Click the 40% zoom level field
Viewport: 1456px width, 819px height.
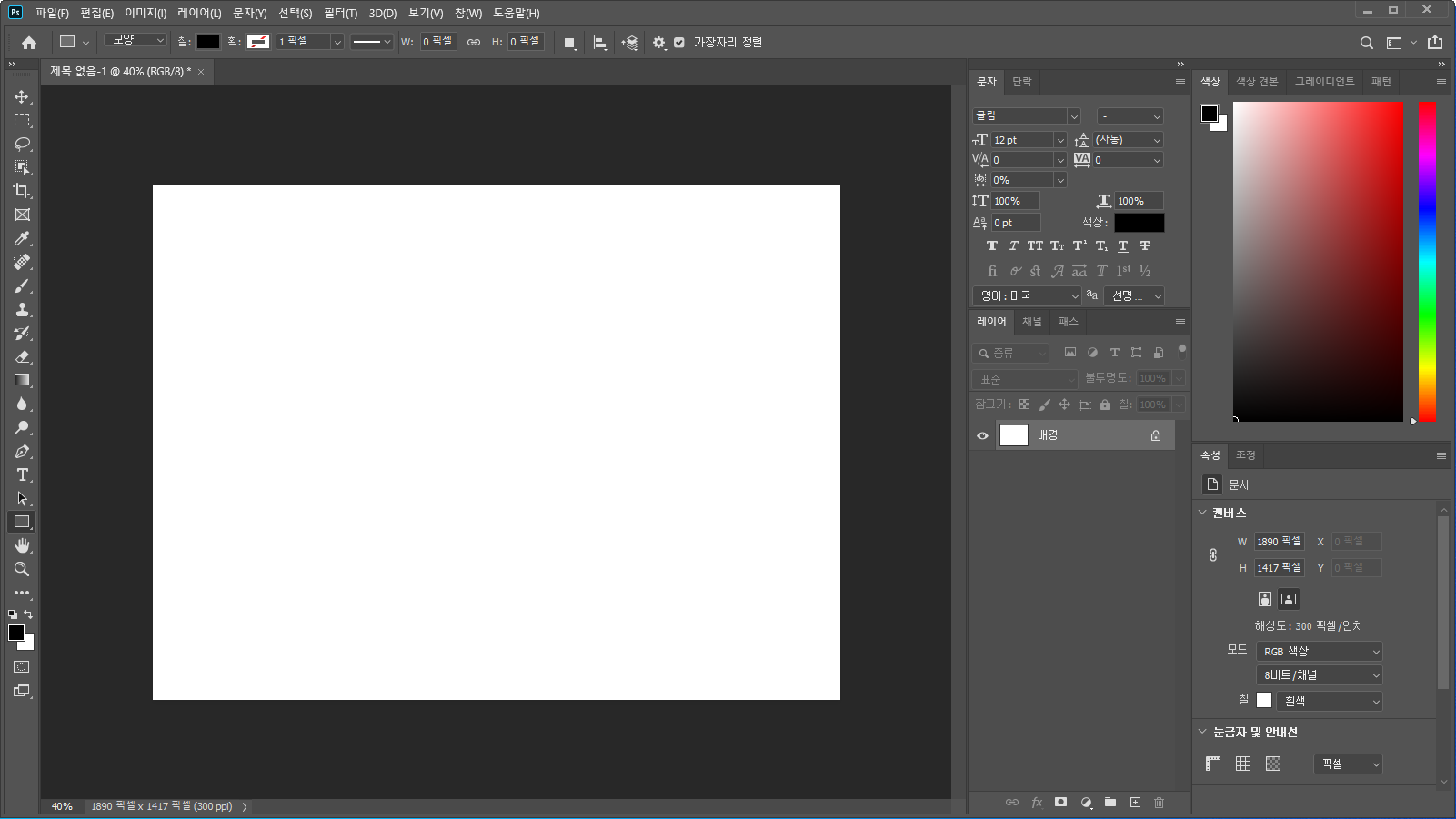(x=62, y=806)
